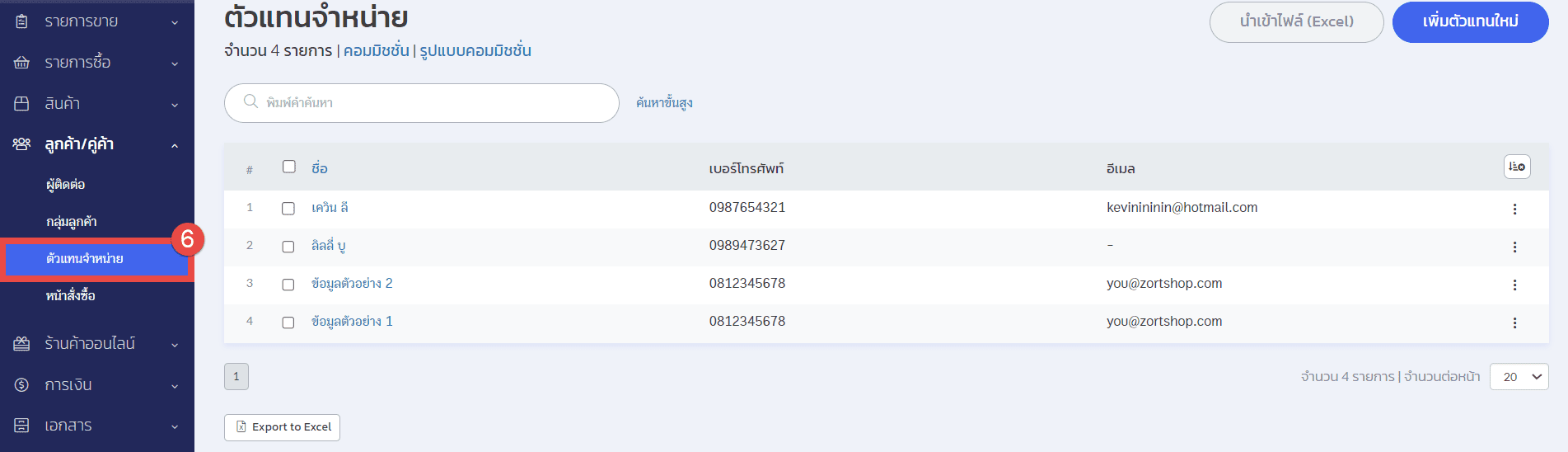Click the phone number 0989473627
The height and width of the screenshot is (452, 1568).
(747, 246)
